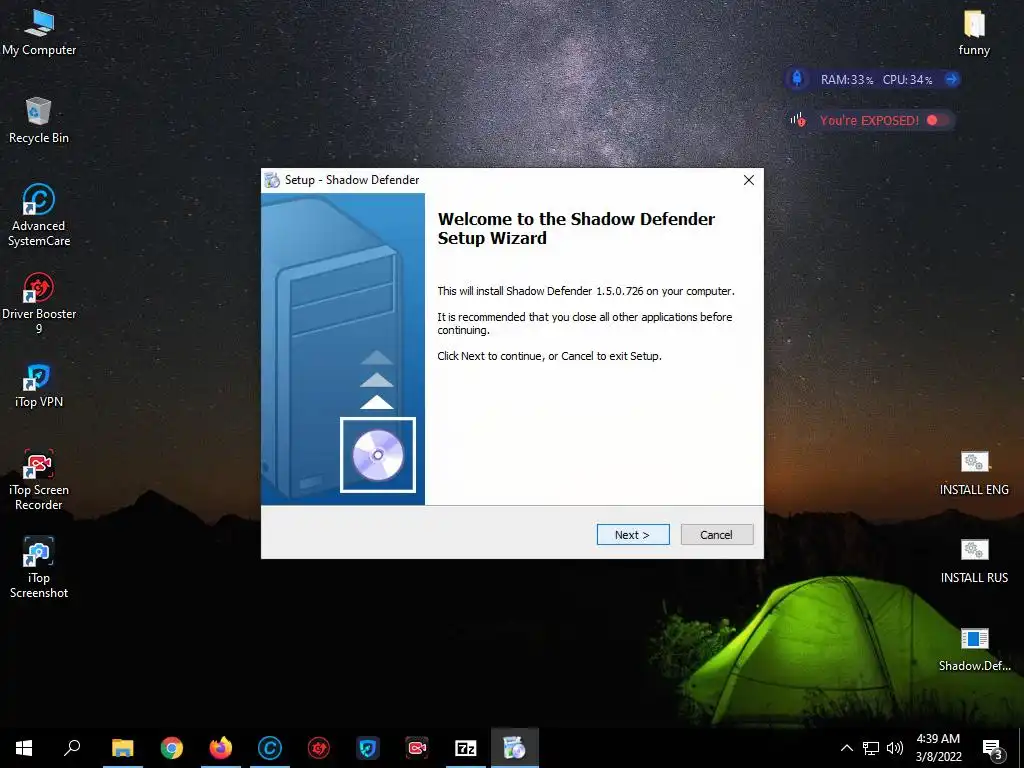Open Driver Booster from the taskbar
1024x768 pixels.
[x=319, y=748]
